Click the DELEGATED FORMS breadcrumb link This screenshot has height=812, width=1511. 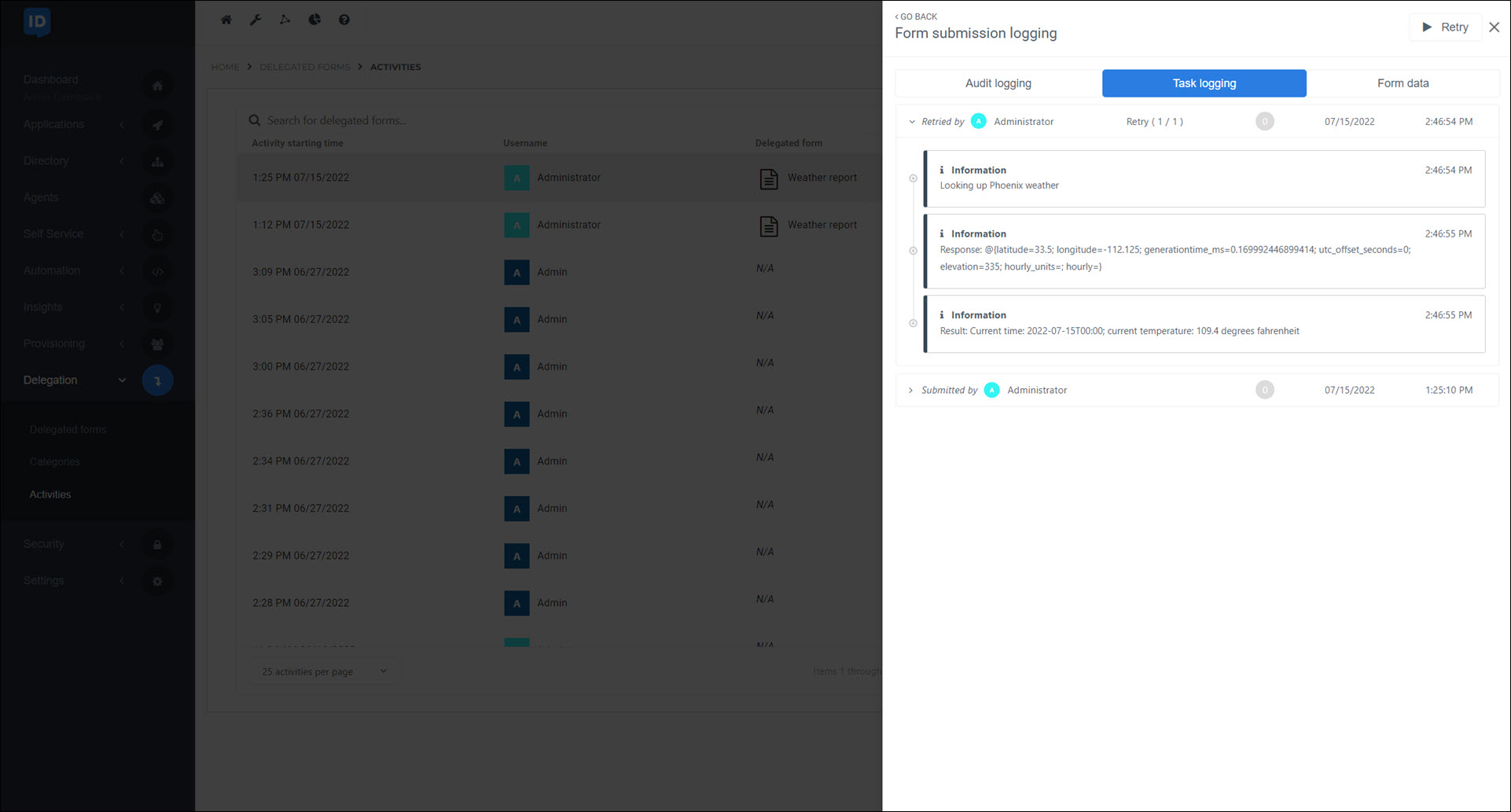(305, 67)
